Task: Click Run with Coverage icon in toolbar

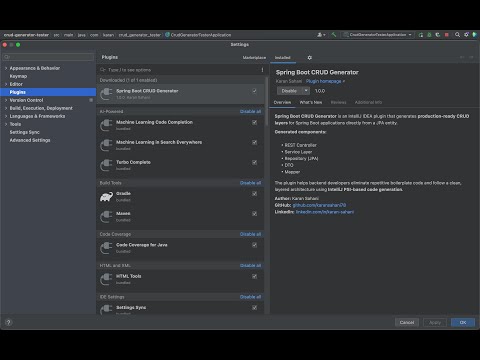Action: (x=438, y=35)
